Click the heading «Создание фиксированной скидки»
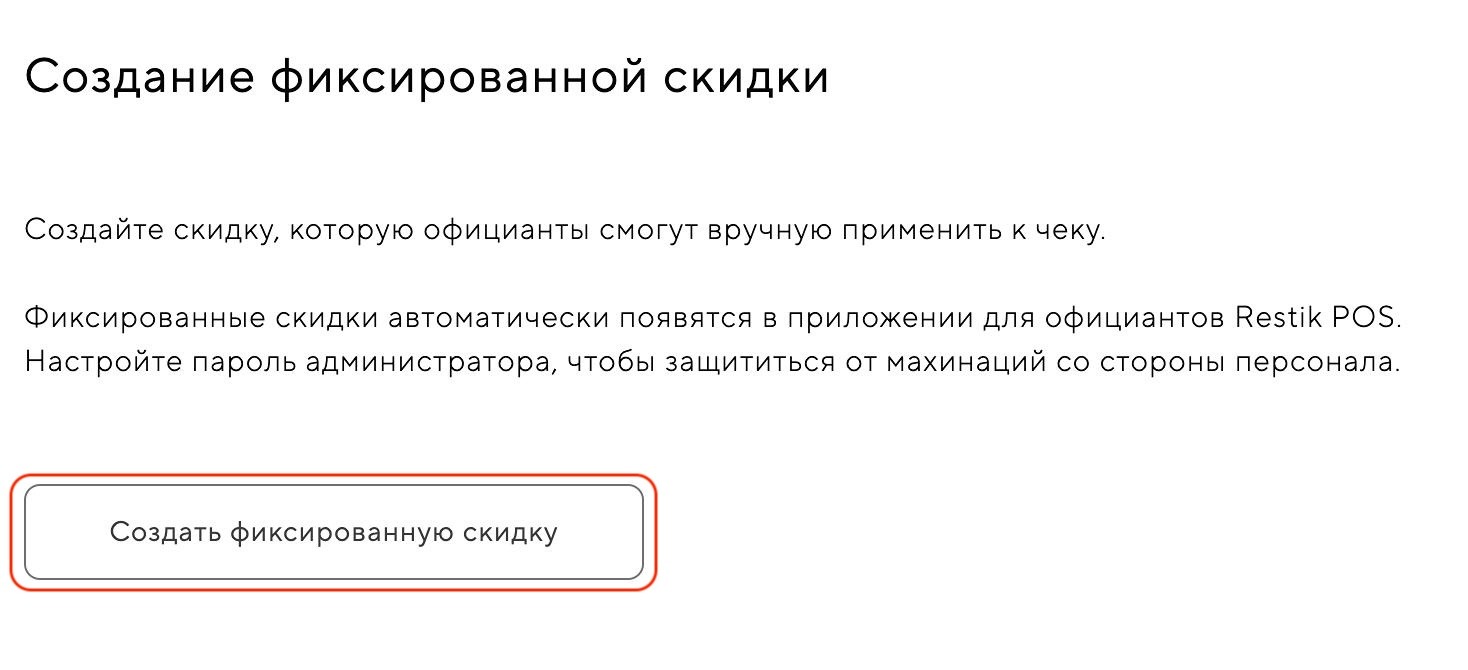The width and height of the screenshot is (1468, 670). 427,77
